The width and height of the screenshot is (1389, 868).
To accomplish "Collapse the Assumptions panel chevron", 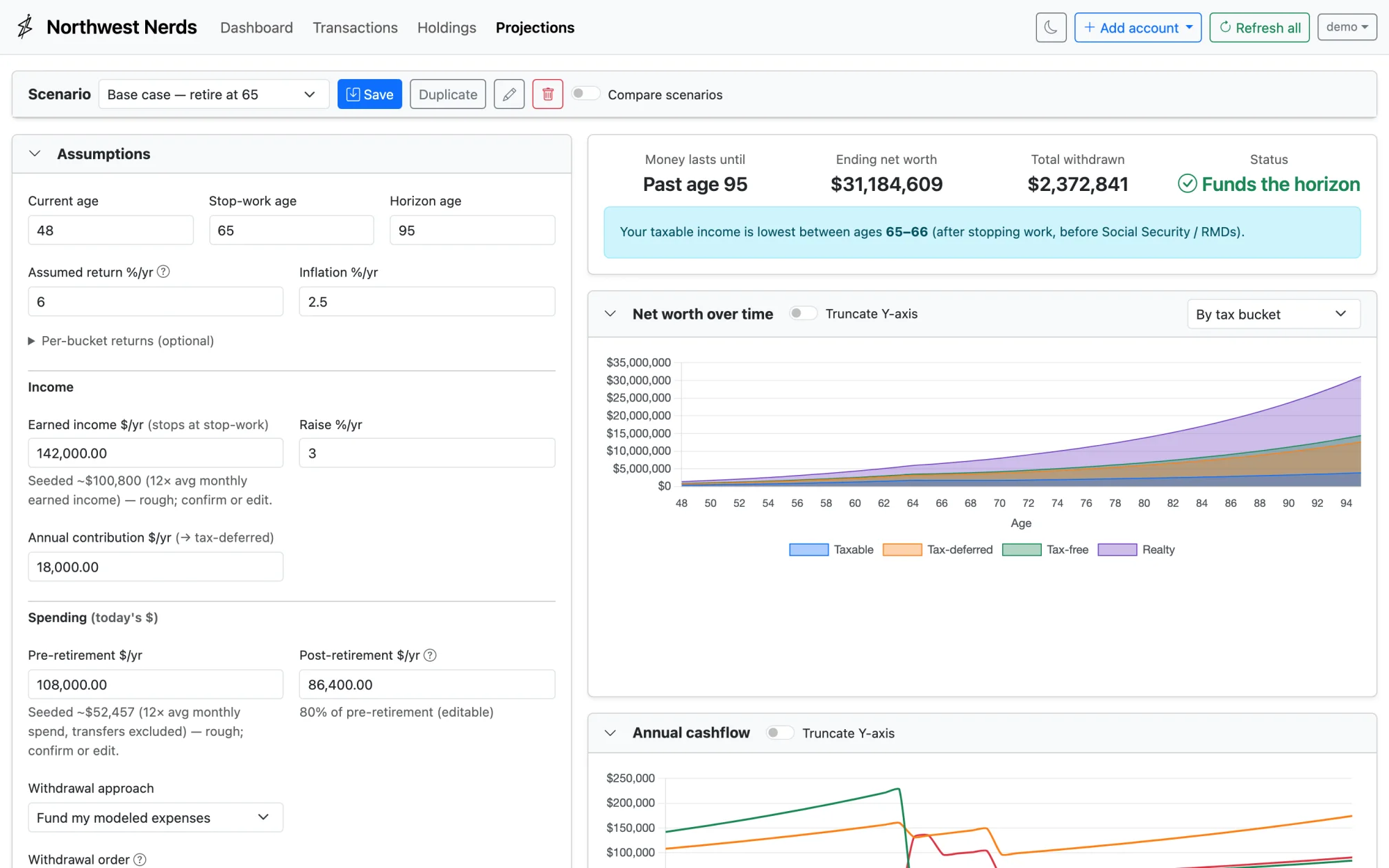I will (x=35, y=153).
